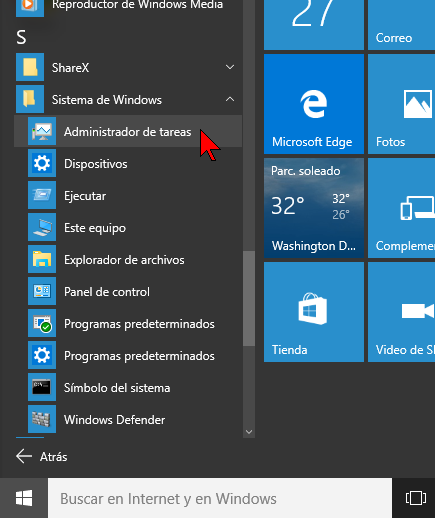Open the weather tile for Washington

(314, 208)
